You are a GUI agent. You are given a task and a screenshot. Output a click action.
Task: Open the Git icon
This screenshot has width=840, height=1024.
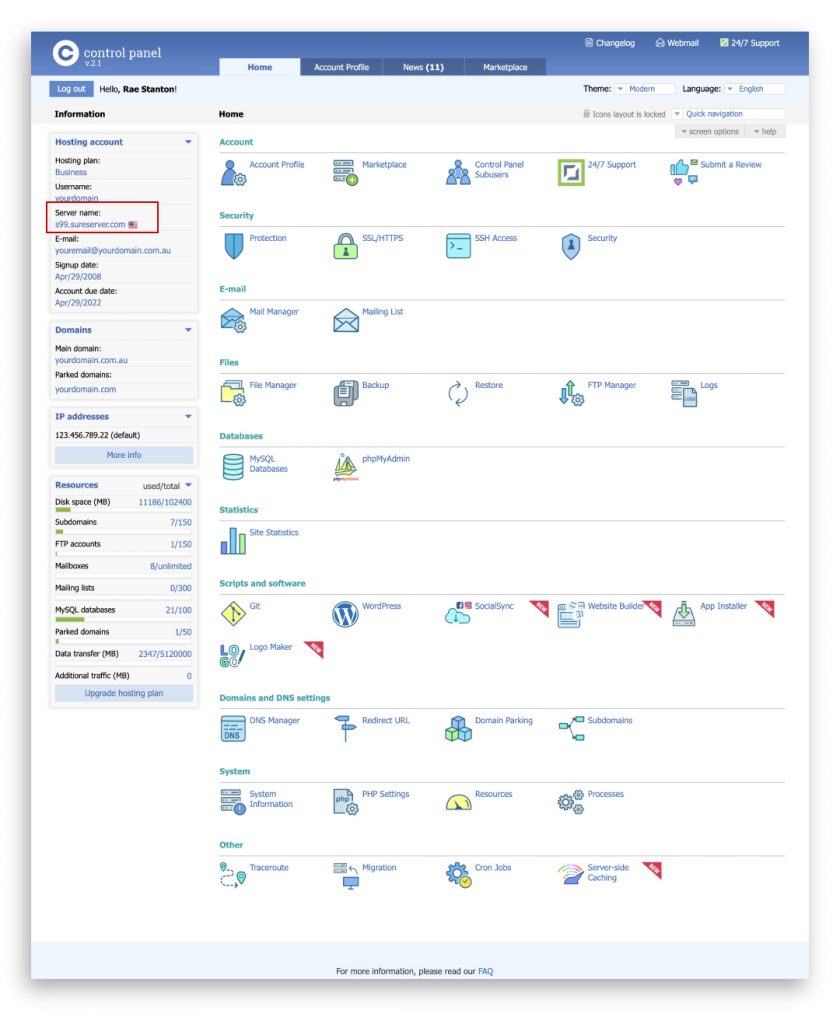pyautogui.click(x=233, y=614)
